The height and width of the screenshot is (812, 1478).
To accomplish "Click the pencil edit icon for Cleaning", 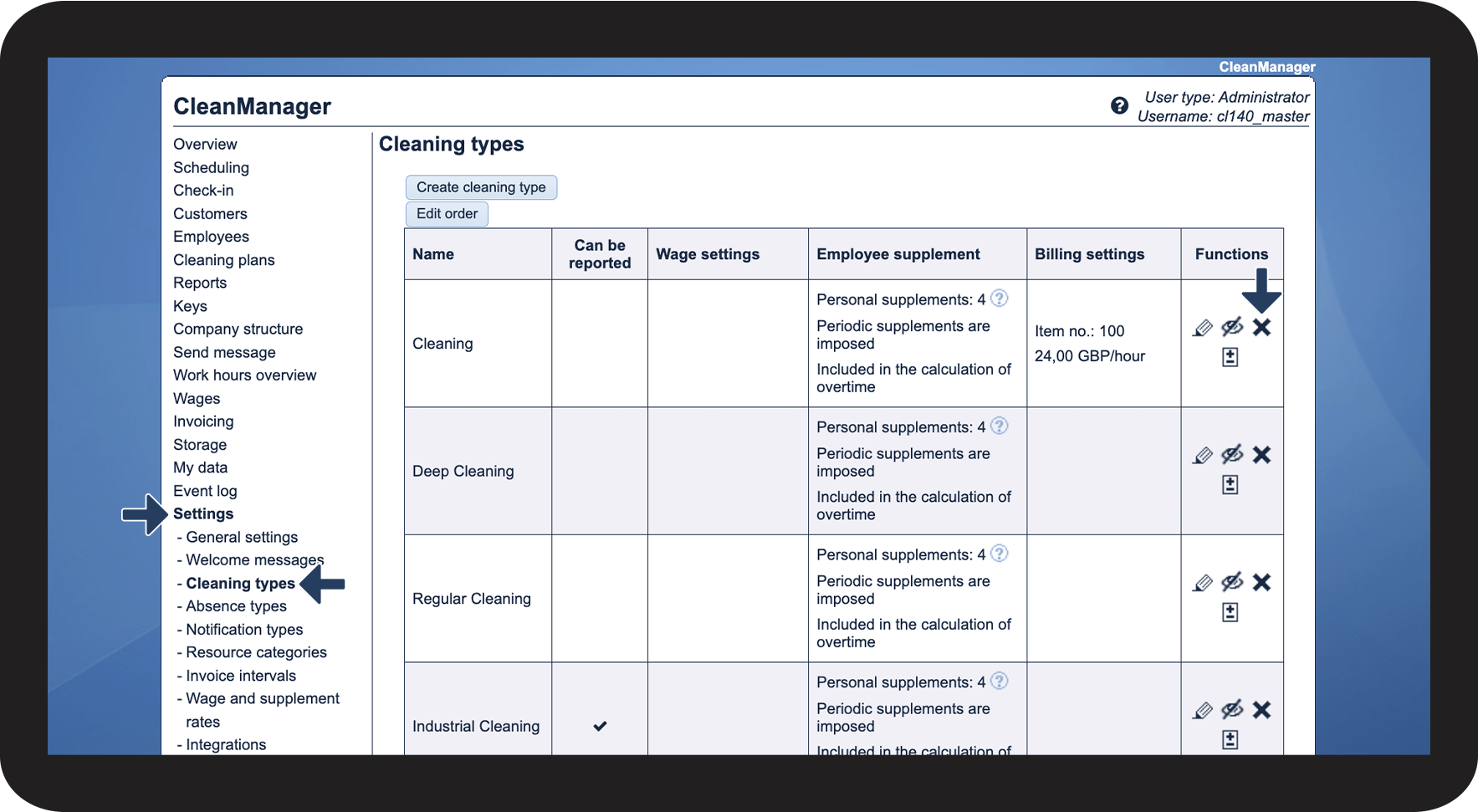I will pos(1202,328).
